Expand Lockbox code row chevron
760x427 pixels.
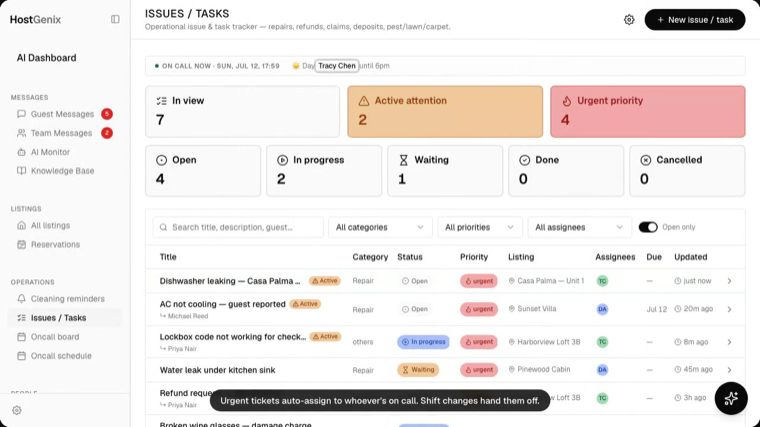coord(729,342)
